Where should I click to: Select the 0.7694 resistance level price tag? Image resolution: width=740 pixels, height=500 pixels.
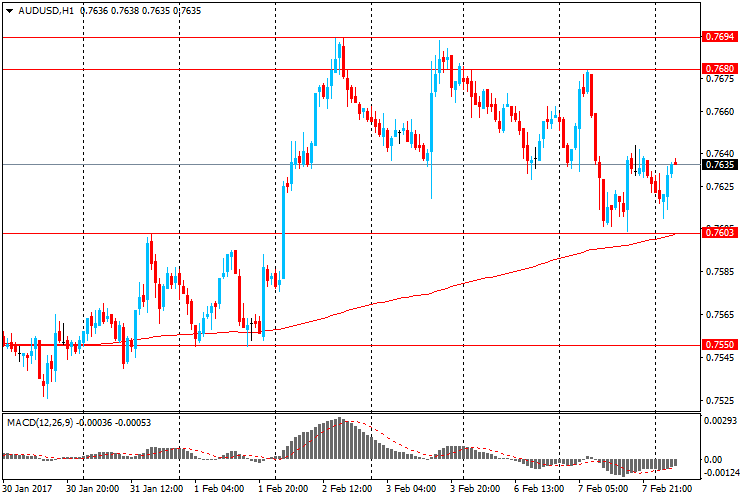click(719, 37)
